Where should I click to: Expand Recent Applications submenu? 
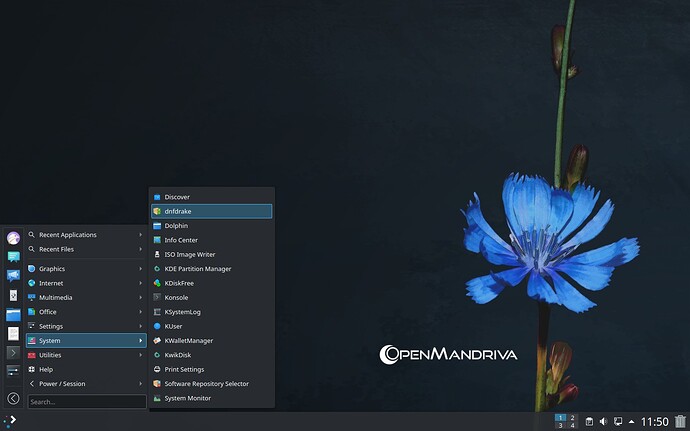(86, 235)
